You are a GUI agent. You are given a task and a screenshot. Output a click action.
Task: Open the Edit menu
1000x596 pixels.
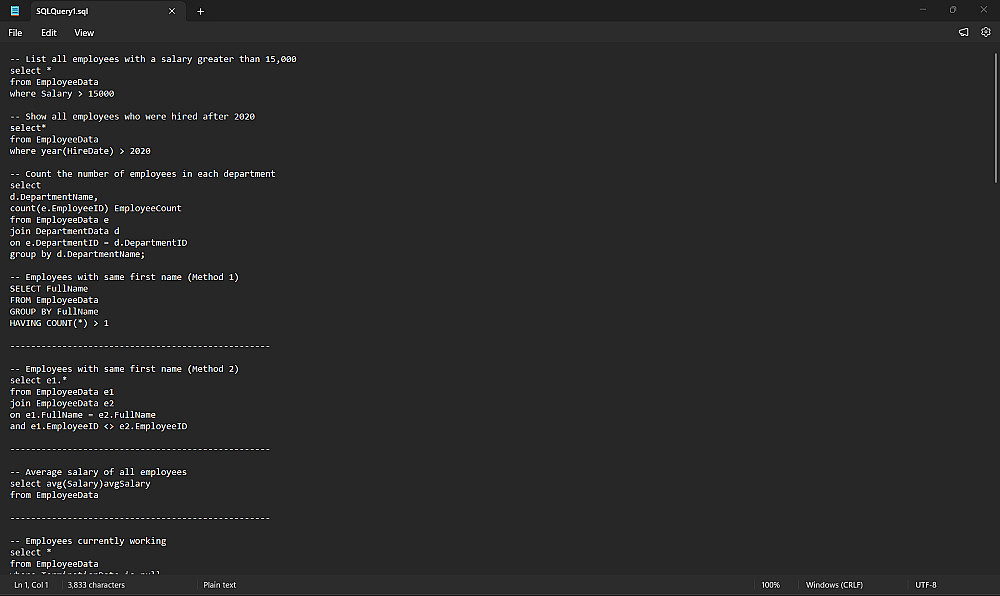tap(49, 33)
